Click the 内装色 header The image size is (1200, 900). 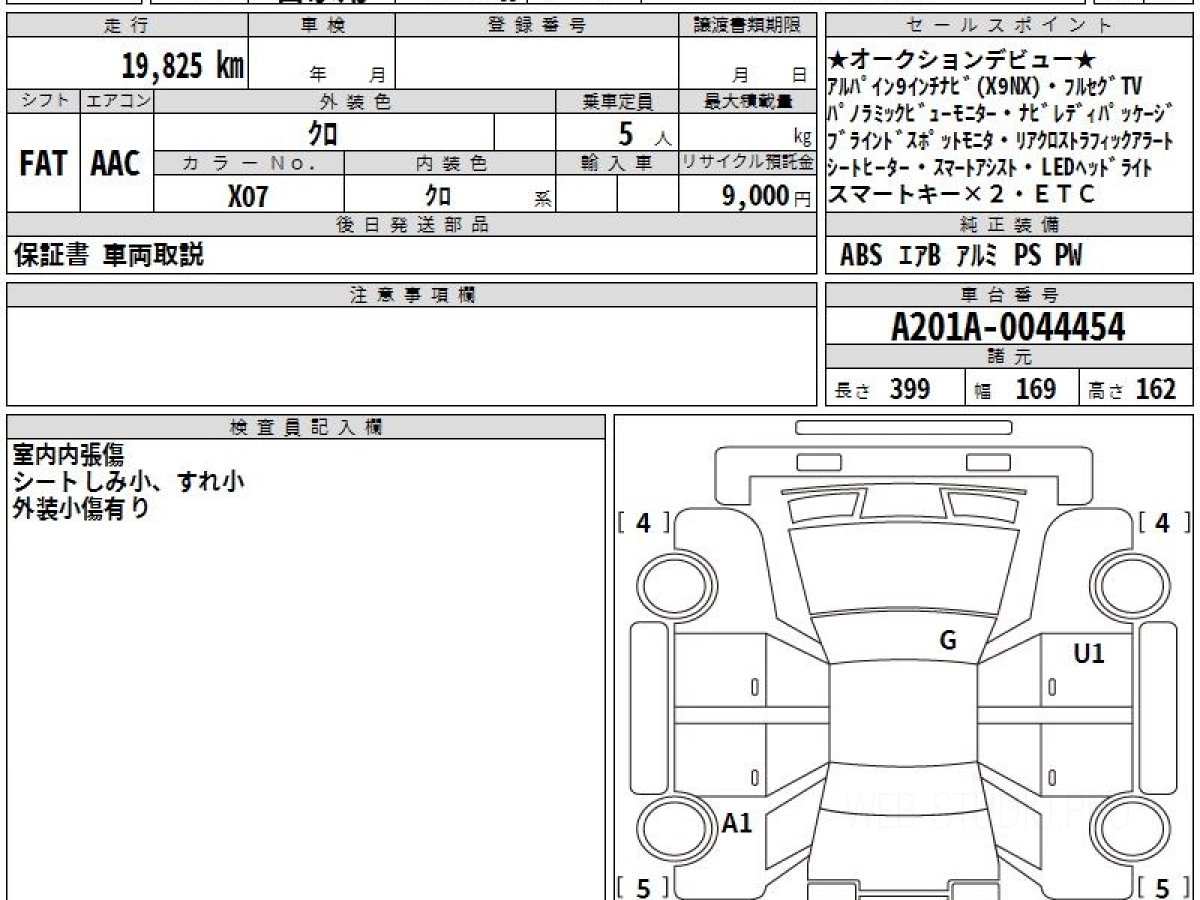450,163
